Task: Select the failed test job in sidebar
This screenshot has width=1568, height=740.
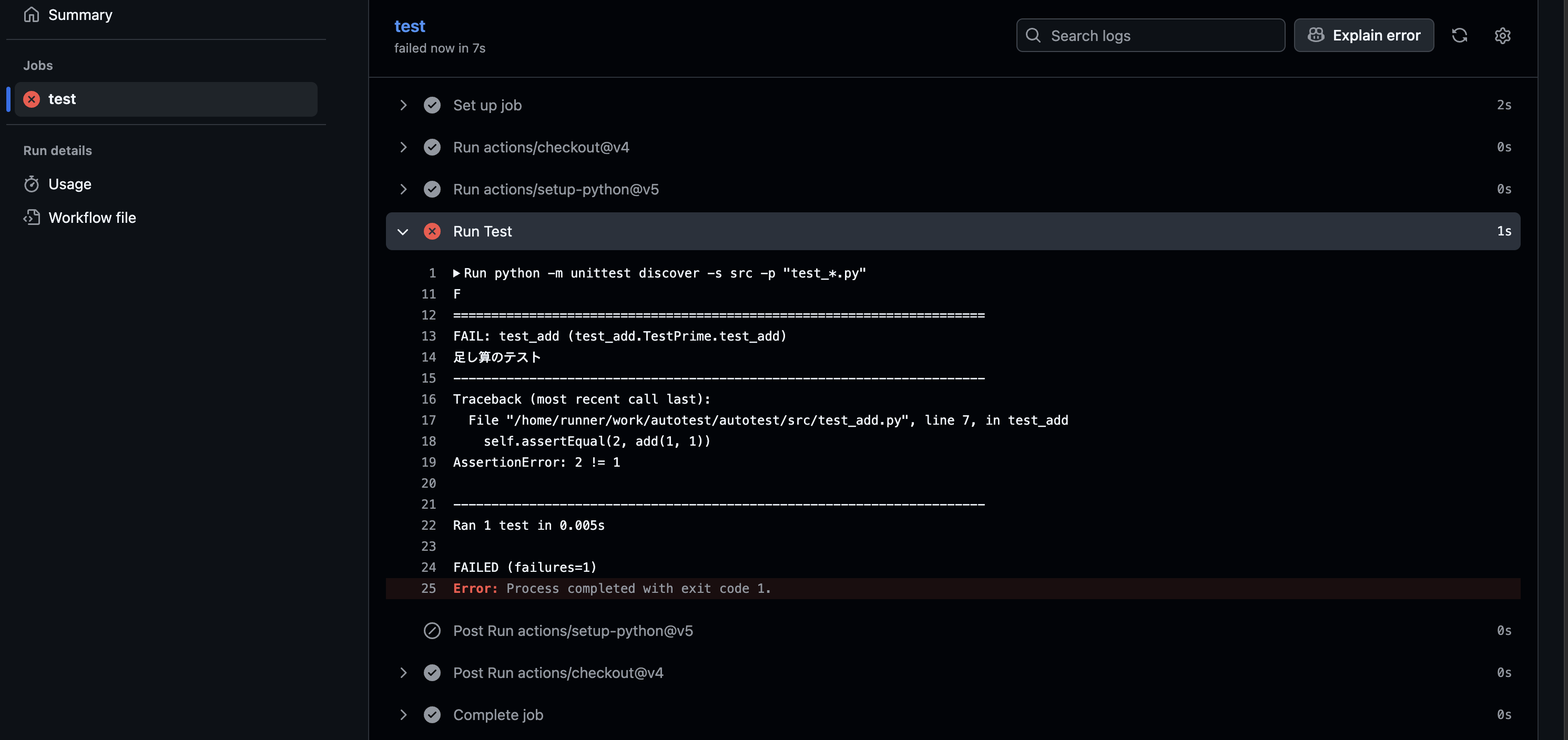Action: (166, 99)
